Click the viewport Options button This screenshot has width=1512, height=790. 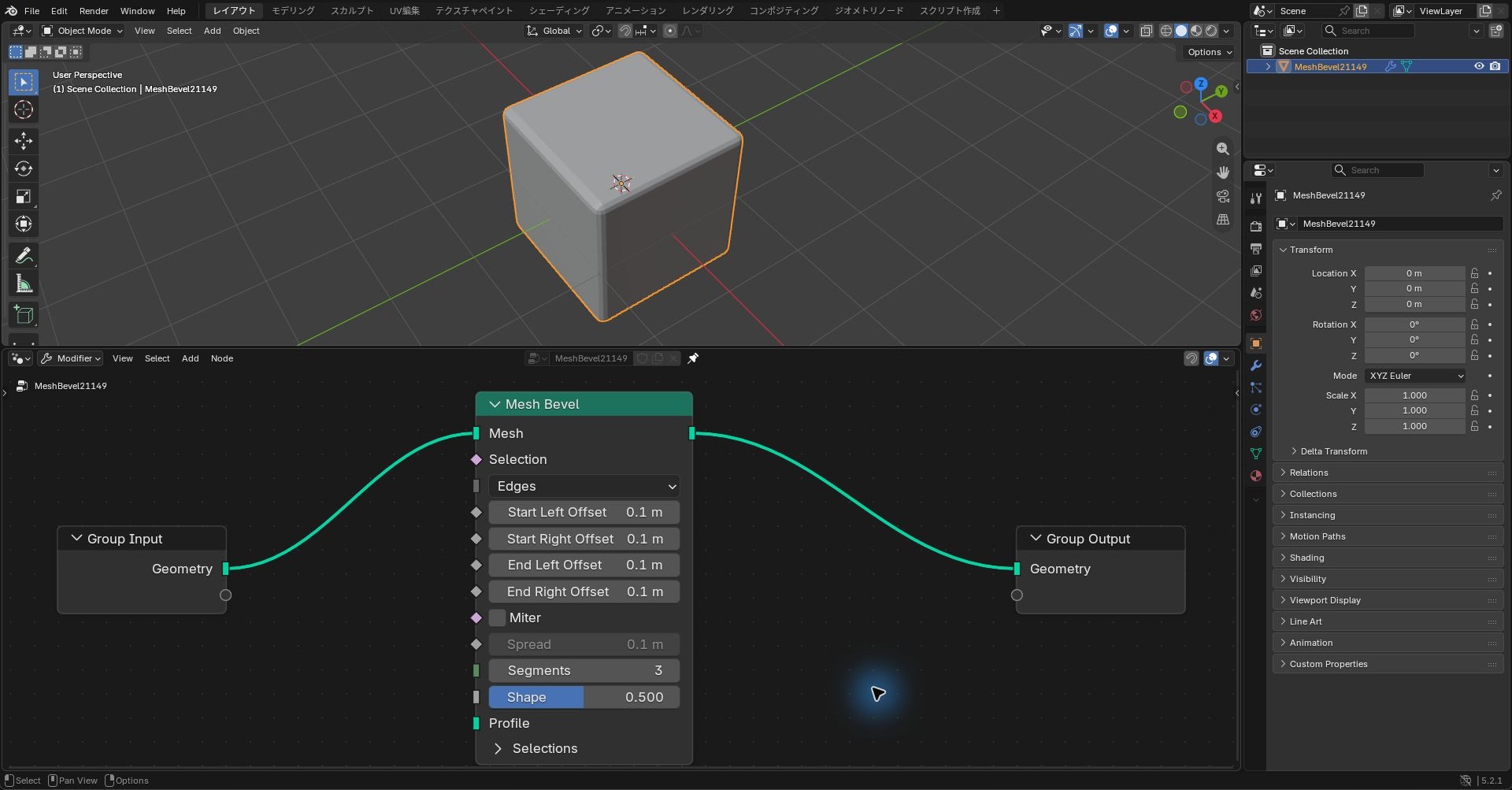pos(1210,52)
